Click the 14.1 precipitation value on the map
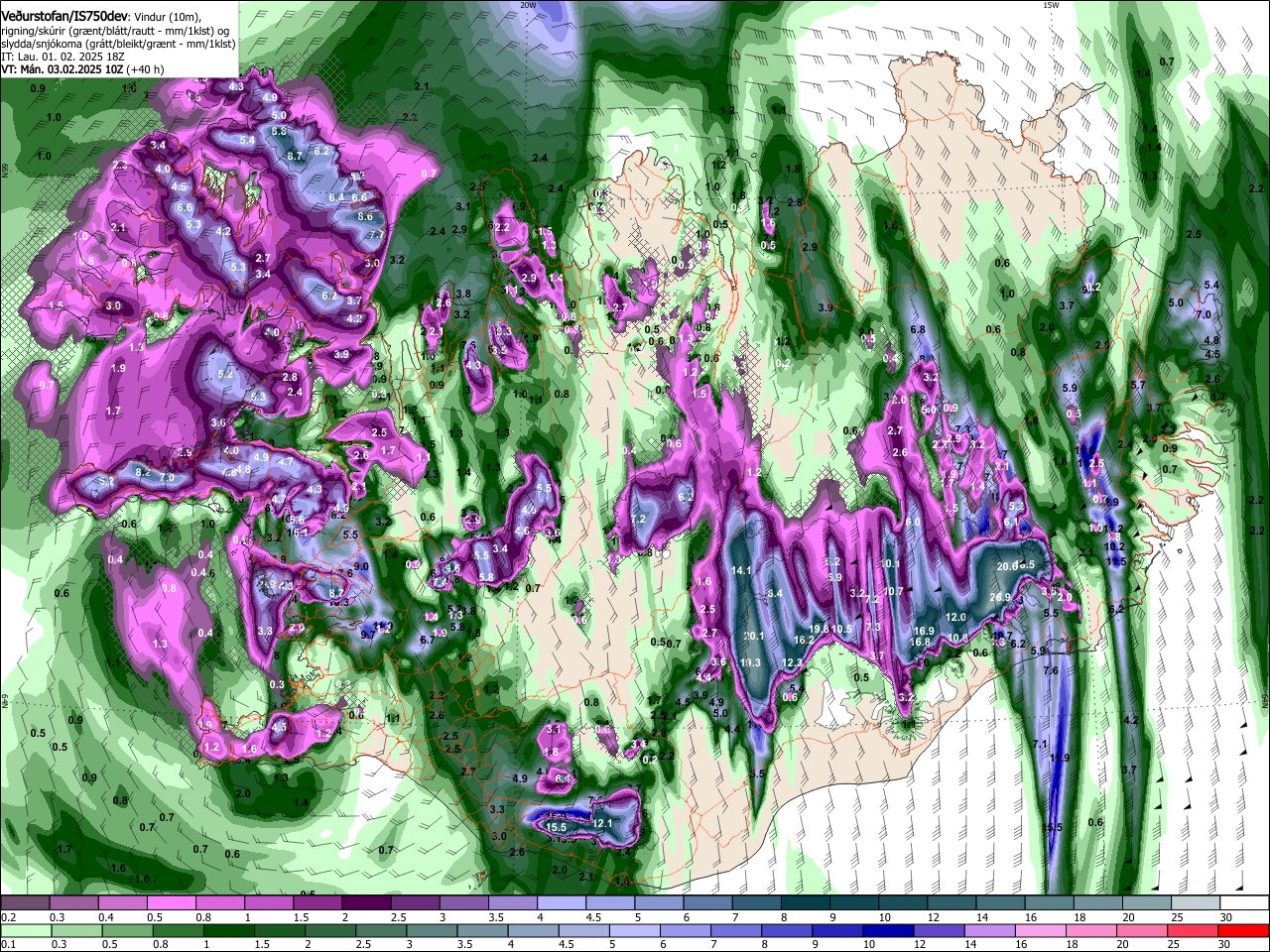 tap(742, 571)
